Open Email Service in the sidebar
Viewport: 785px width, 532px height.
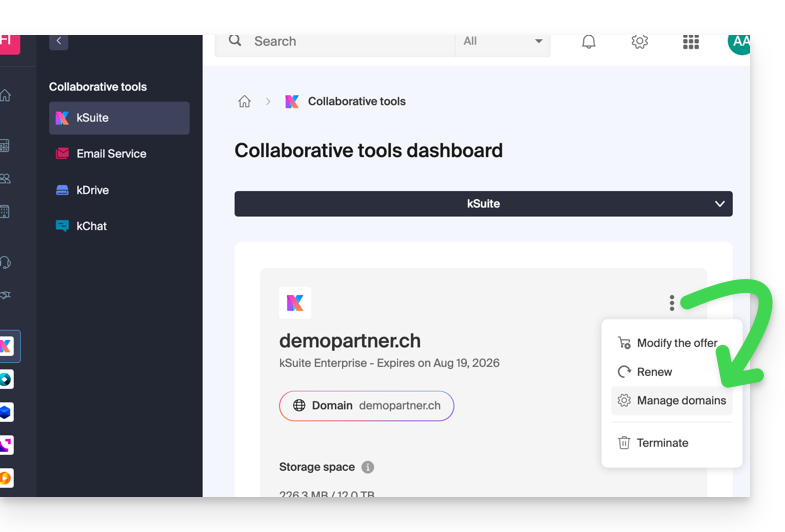(111, 154)
